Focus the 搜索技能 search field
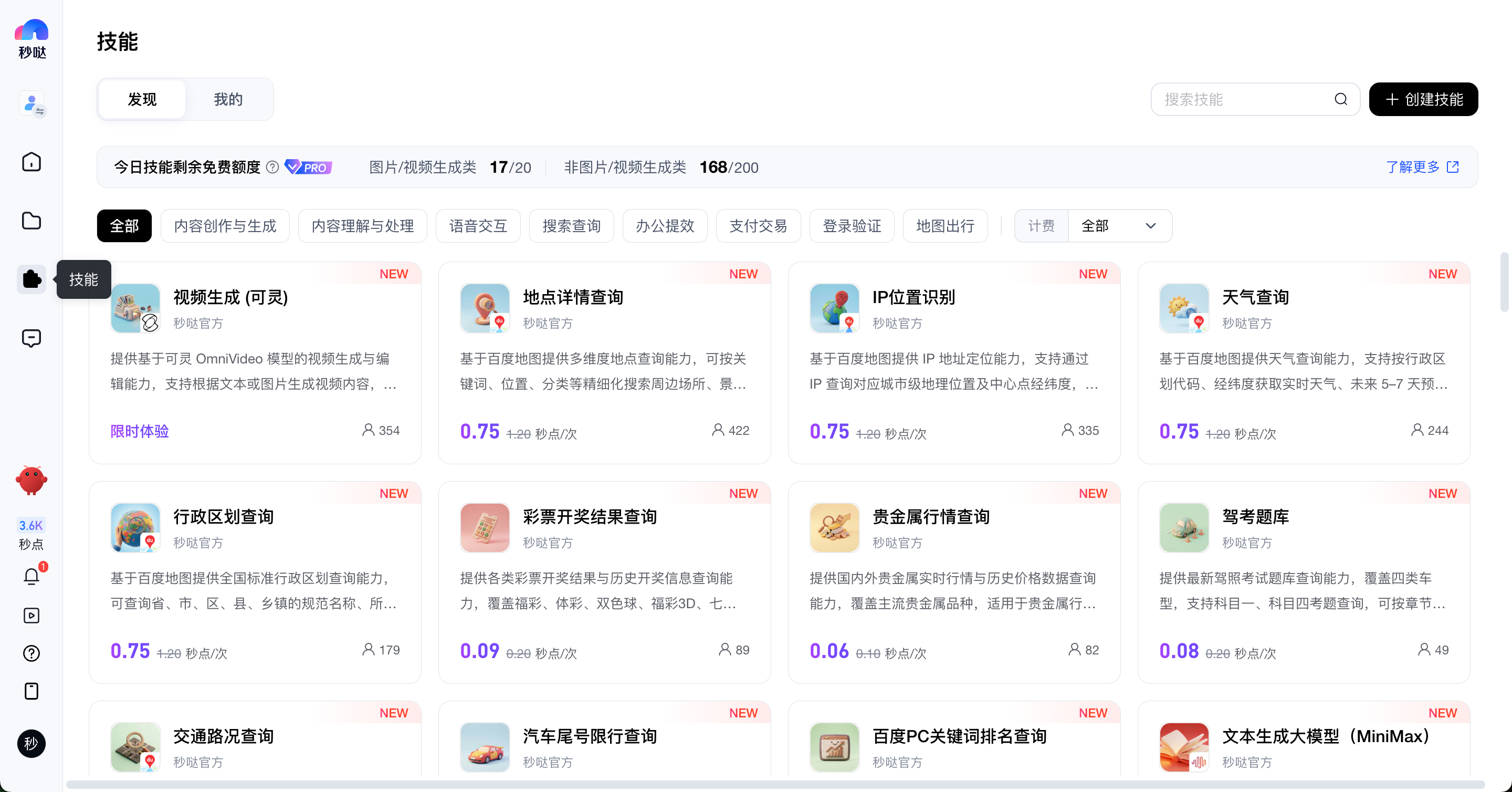The height and width of the screenshot is (792, 1512). click(1255, 99)
